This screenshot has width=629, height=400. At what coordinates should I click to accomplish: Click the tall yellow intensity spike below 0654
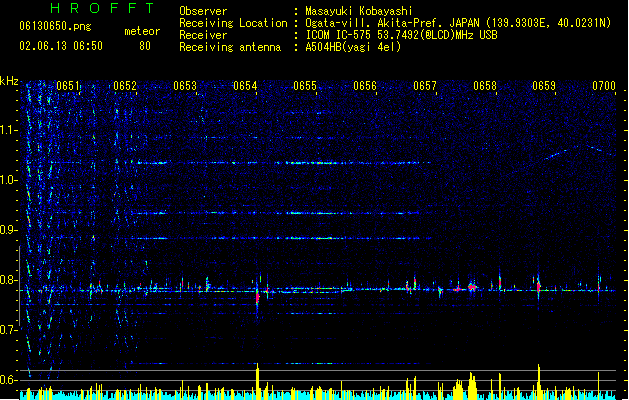click(258, 381)
